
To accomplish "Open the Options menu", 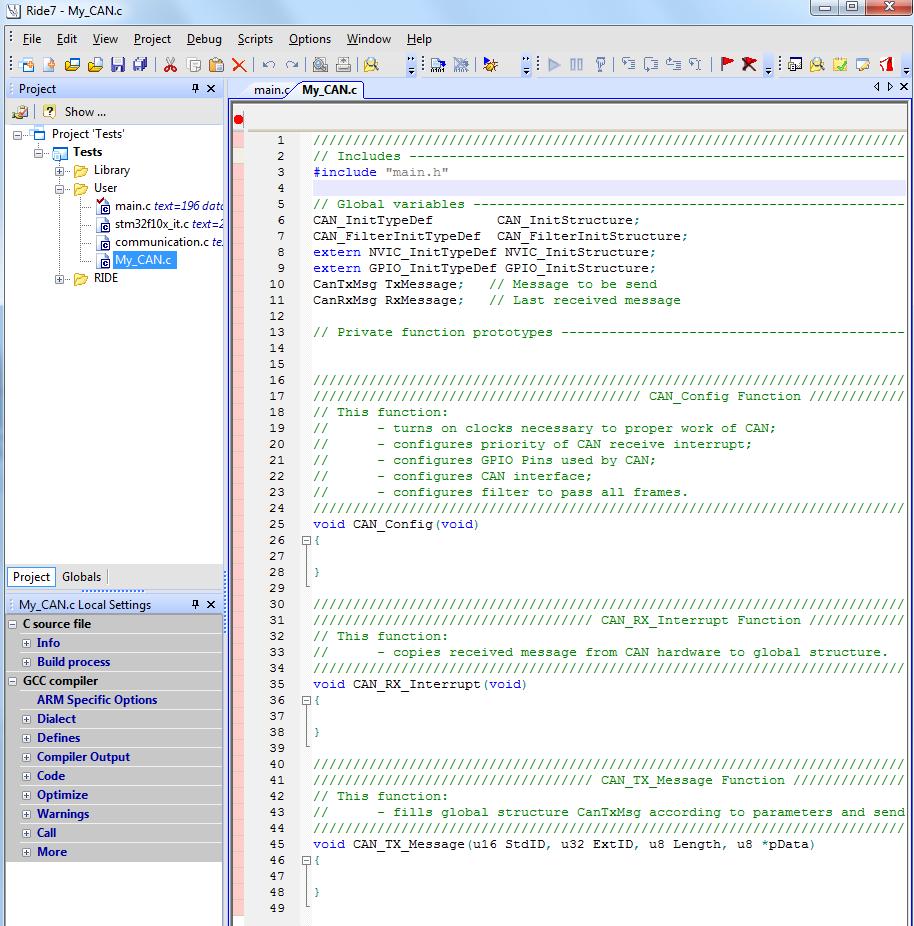I will click(x=310, y=39).
